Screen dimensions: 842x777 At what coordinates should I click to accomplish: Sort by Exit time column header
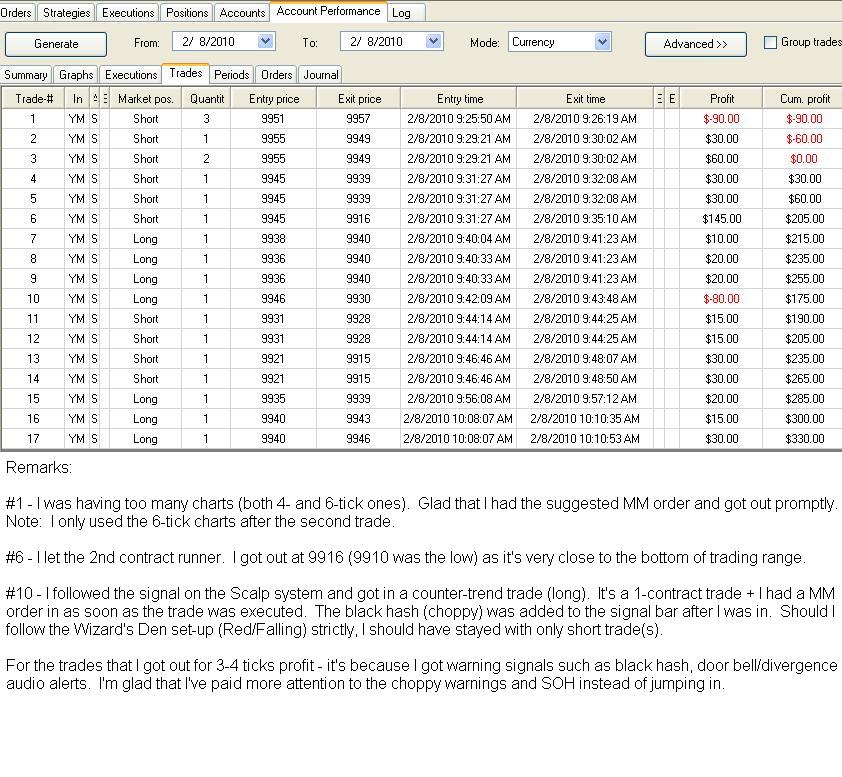click(x=585, y=99)
